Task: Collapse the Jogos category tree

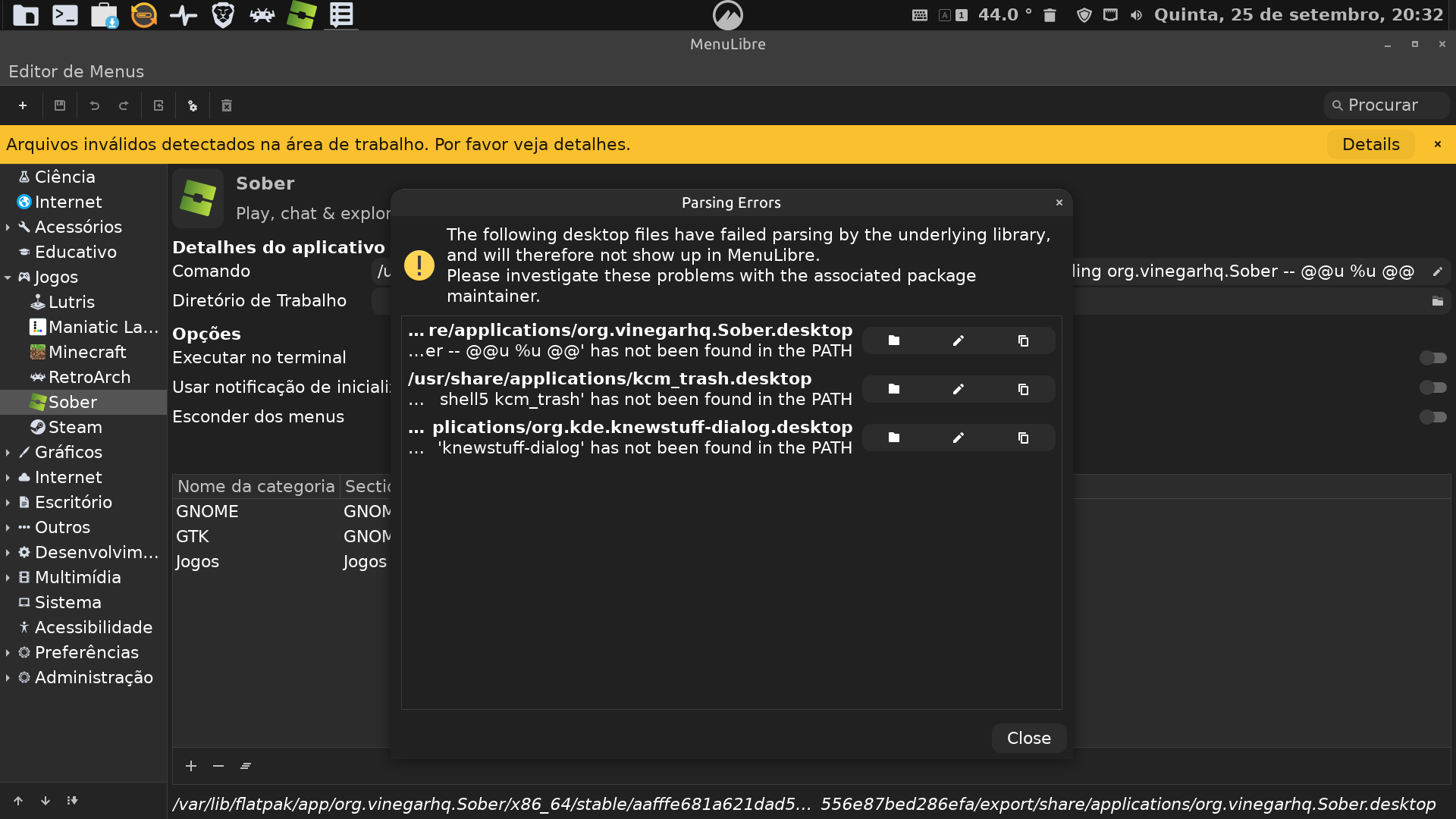Action: [x=8, y=278]
